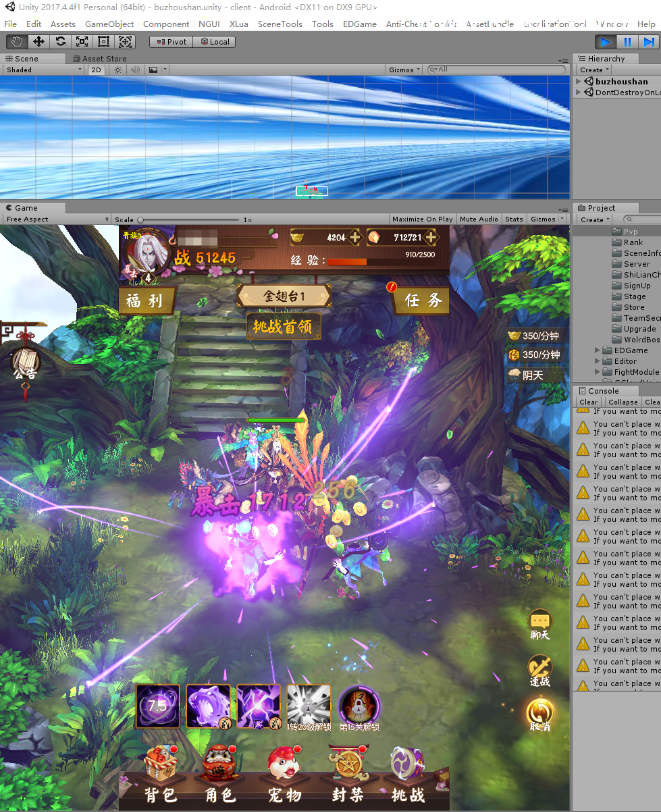Toggle Stats overlay in Game view
The height and width of the screenshot is (812, 661).
pyautogui.click(x=514, y=219)
